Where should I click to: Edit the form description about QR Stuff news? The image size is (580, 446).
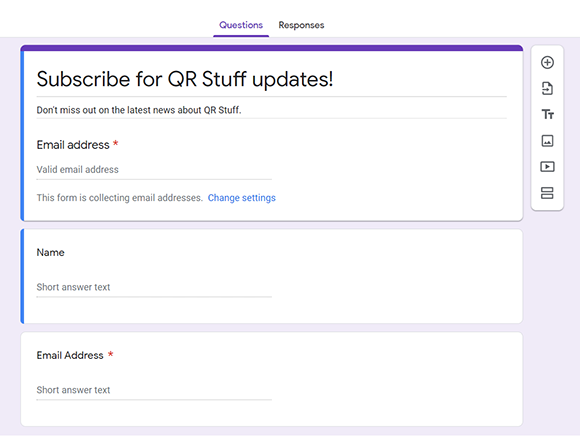[139, 110]
